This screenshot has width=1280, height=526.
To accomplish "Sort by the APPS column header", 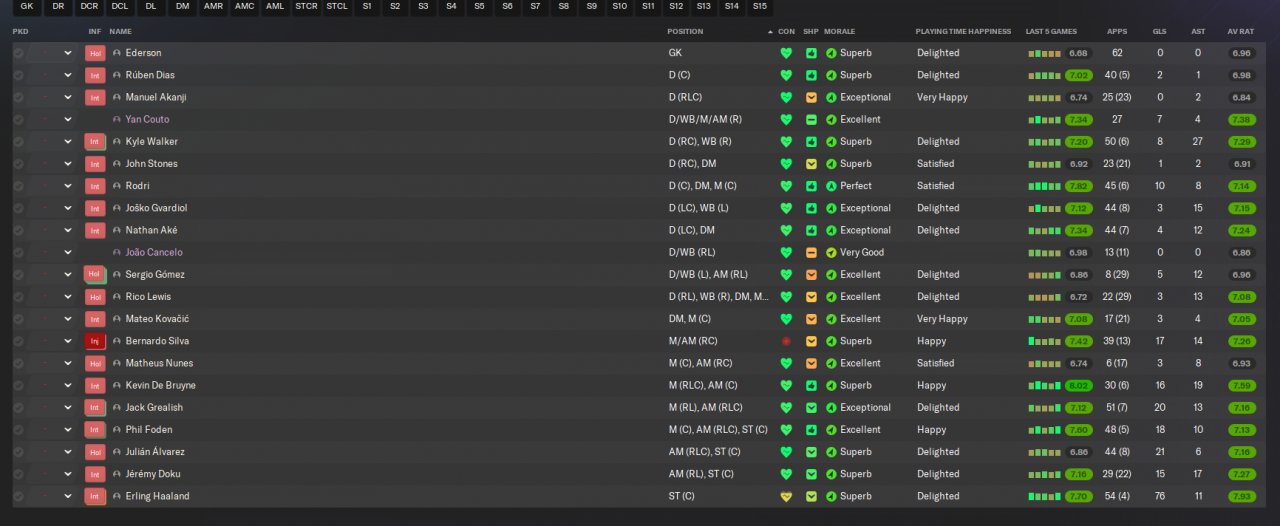I will [x=1117, y=31].
